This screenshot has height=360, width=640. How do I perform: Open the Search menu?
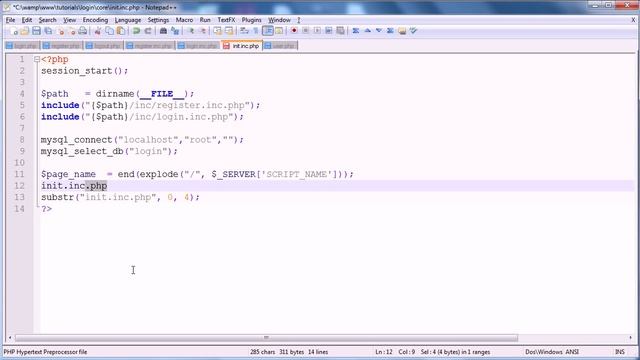[47, 20]
